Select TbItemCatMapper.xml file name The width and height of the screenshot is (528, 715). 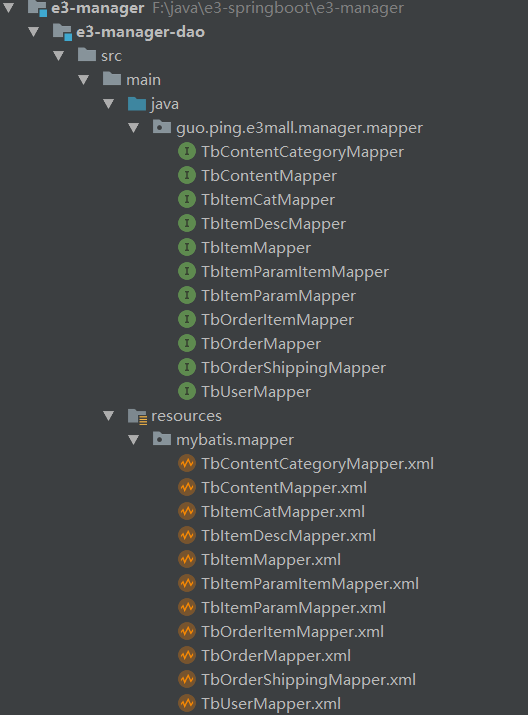pos(283,512)
